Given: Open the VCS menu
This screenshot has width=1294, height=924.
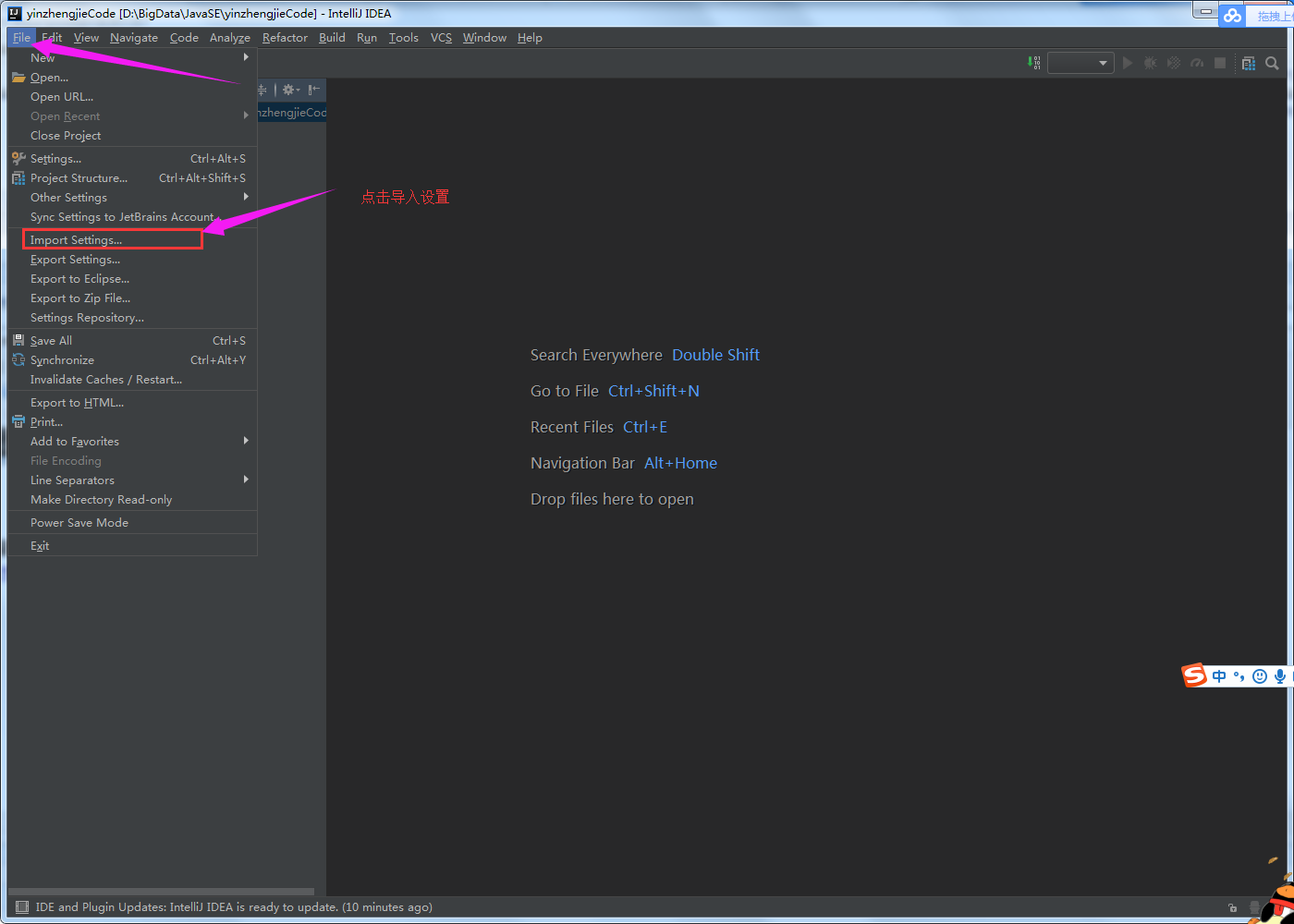Looking at the screenshot, I should point(441,38).
